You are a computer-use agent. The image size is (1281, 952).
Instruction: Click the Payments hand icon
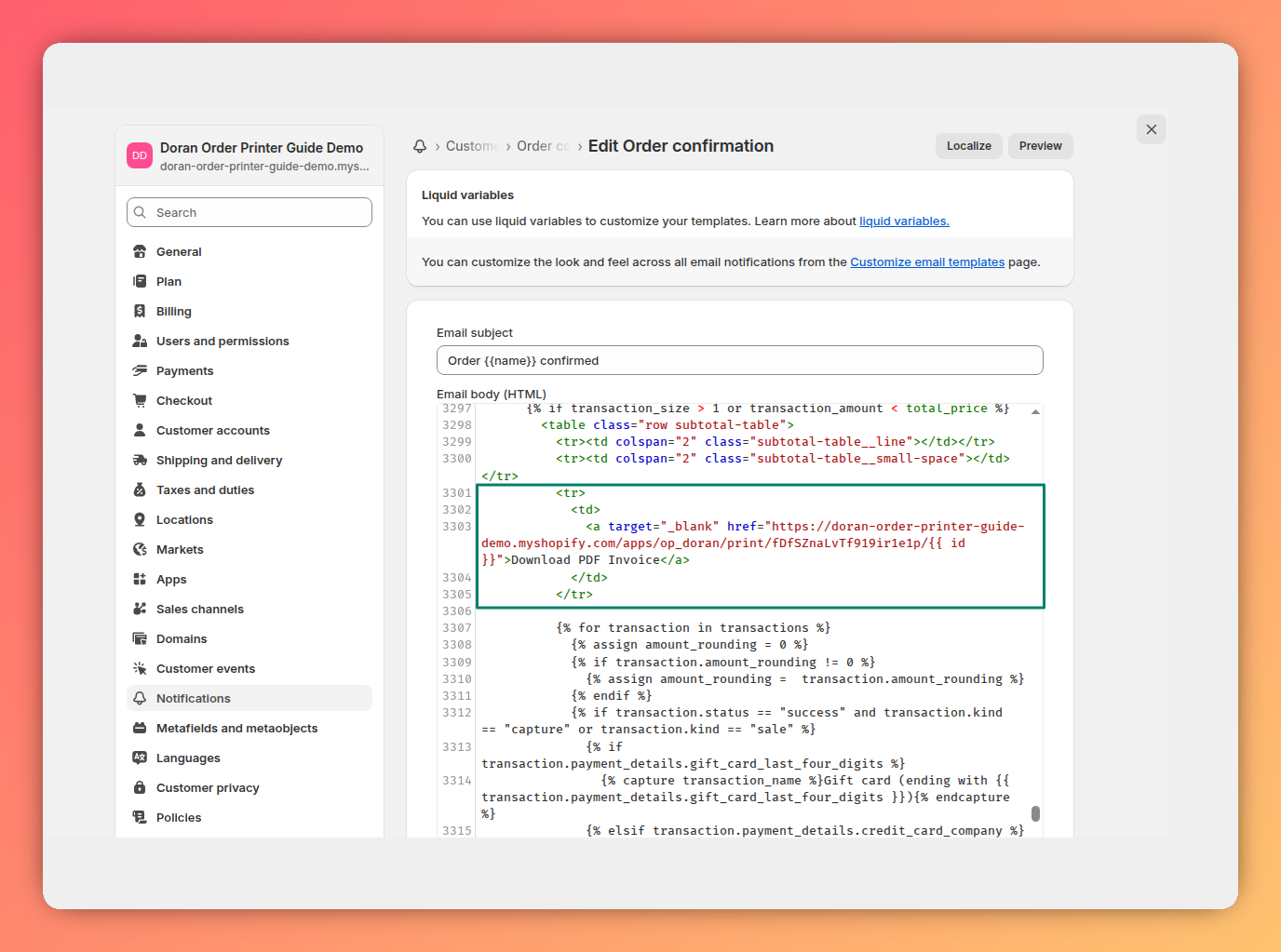tap(140, 370)
